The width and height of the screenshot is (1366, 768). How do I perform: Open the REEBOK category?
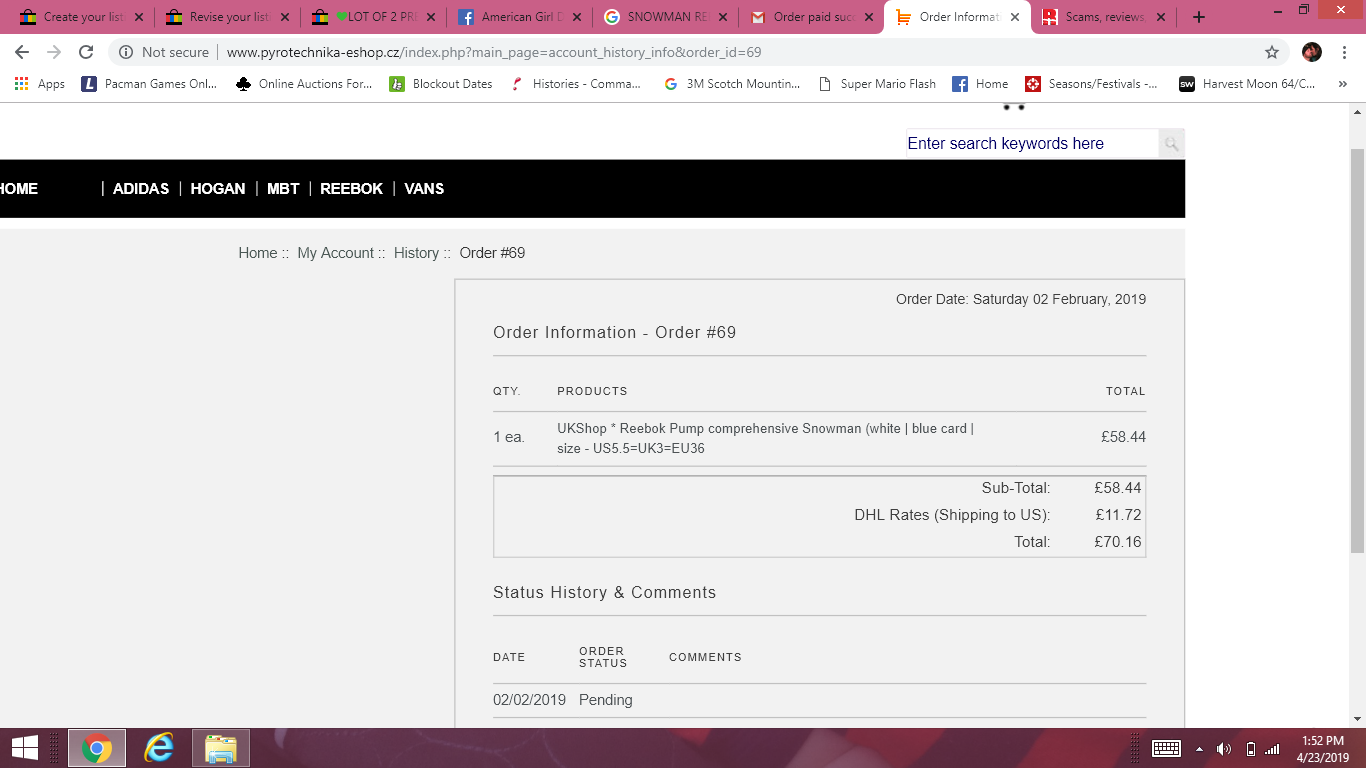pos(352,189)
